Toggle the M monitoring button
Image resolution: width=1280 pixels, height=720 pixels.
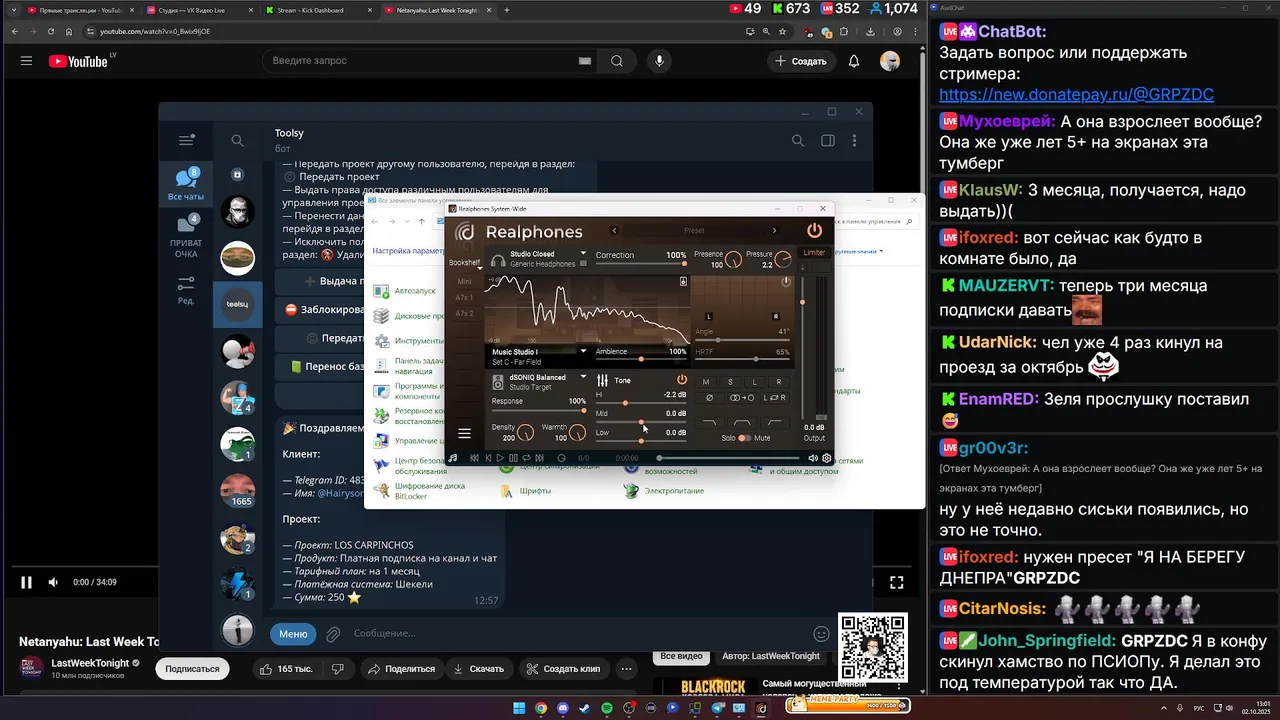click(706, 382)
